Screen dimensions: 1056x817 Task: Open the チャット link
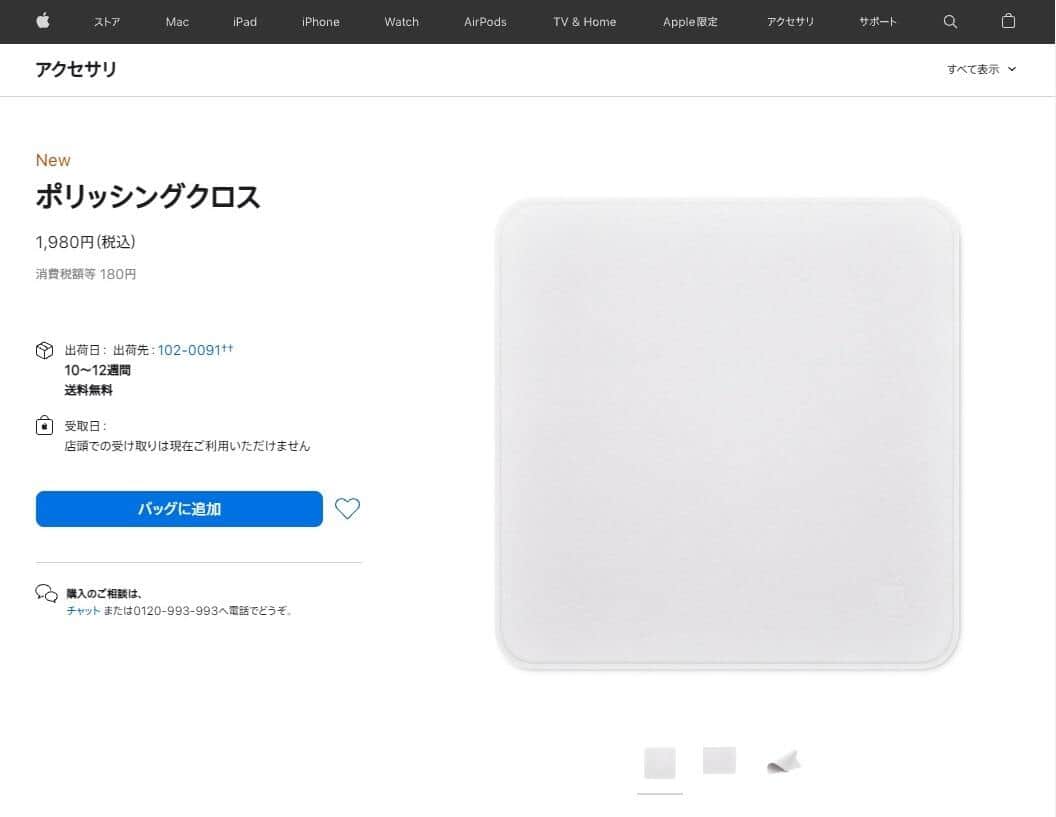83,611
